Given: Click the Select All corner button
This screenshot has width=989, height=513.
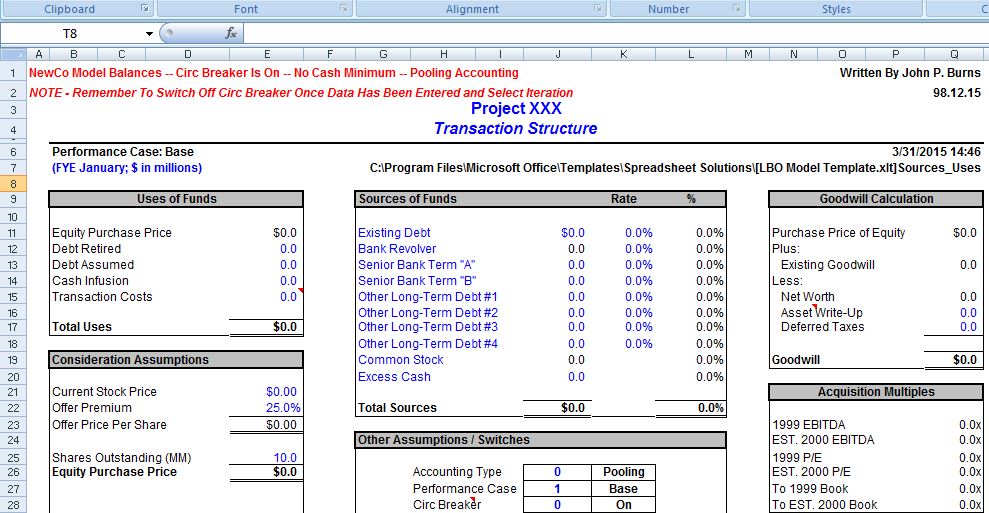Looking at the screenshot, I should tap(14, 54).
